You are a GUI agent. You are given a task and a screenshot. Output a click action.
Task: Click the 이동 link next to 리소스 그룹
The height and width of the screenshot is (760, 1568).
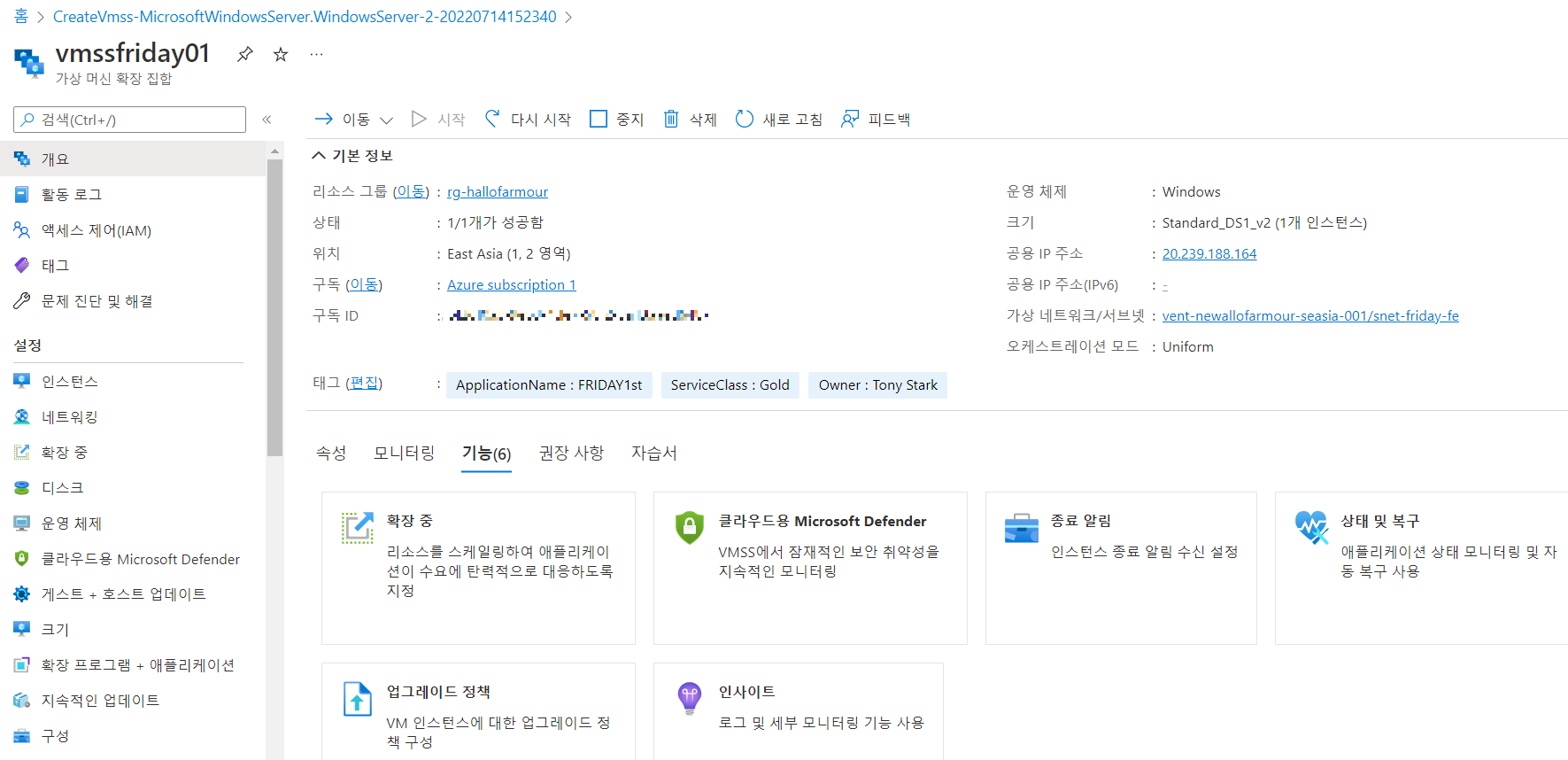411,191
